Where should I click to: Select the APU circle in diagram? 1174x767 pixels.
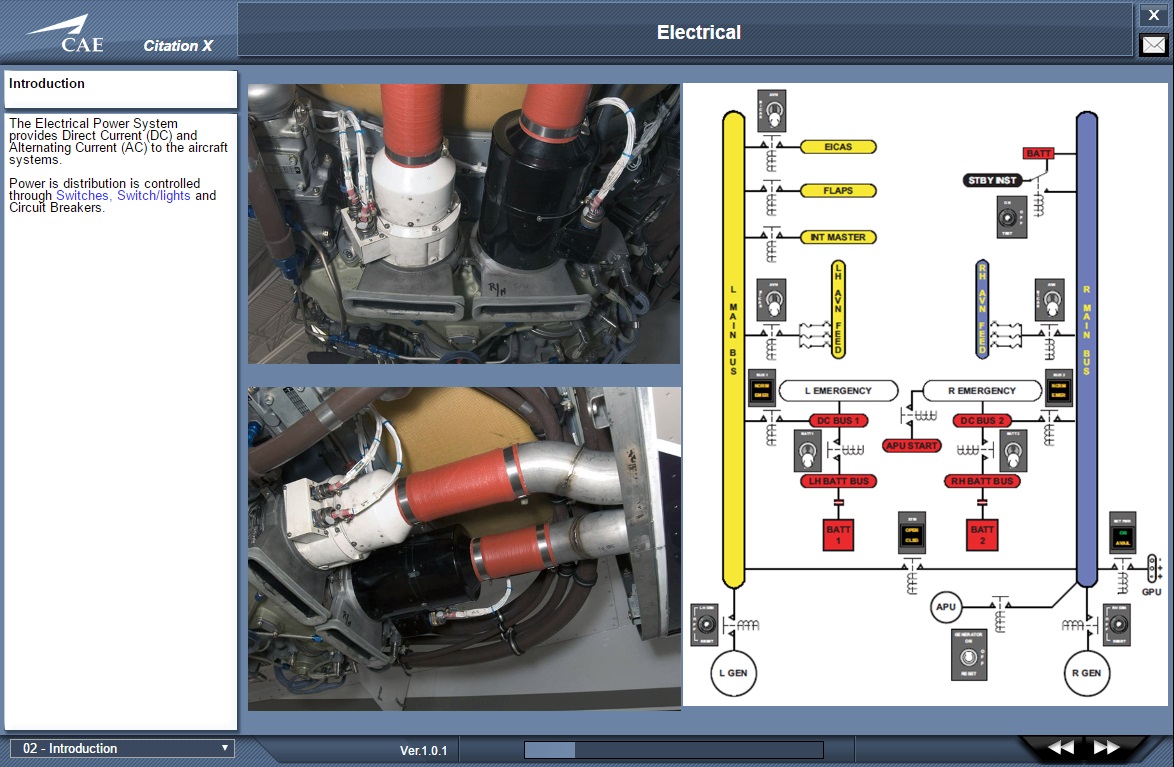click(945, 607)
